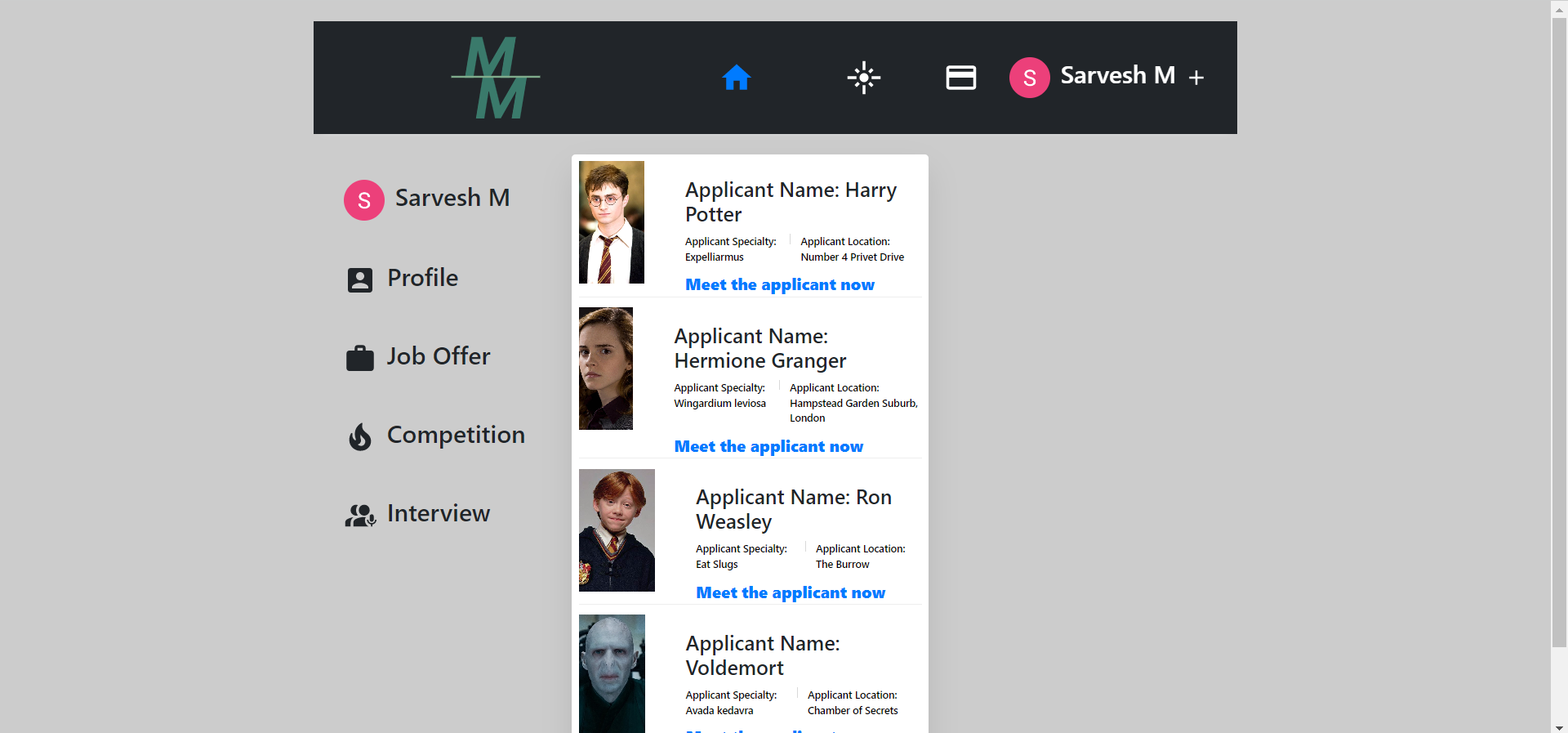Image resolution: width=1568 pixels, height=733 pixels.
Task: Select the 'Applicant Name: Hermione Granger' heading
Action: (760, 348)
